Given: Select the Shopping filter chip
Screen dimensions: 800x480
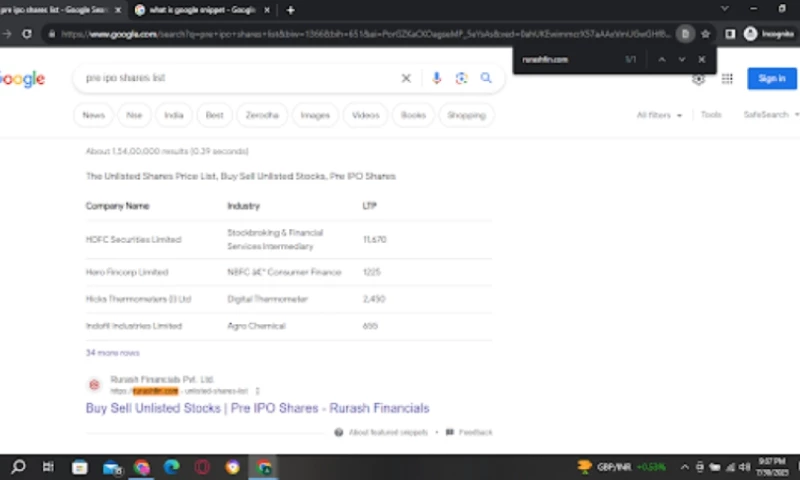Looking at the screenshot, I should (x=466, y=115).
